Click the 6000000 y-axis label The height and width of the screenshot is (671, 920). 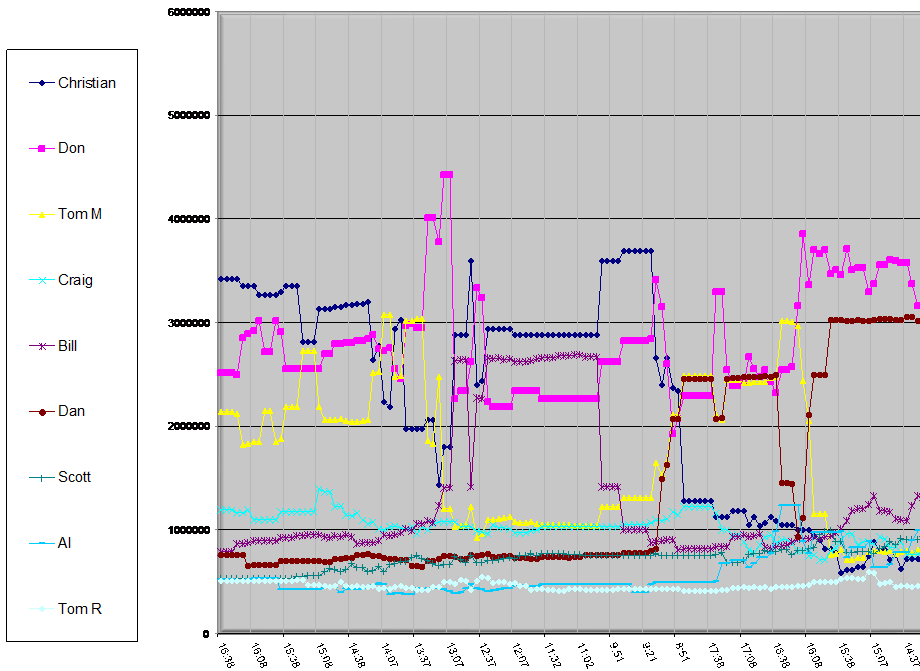(188, 12)
